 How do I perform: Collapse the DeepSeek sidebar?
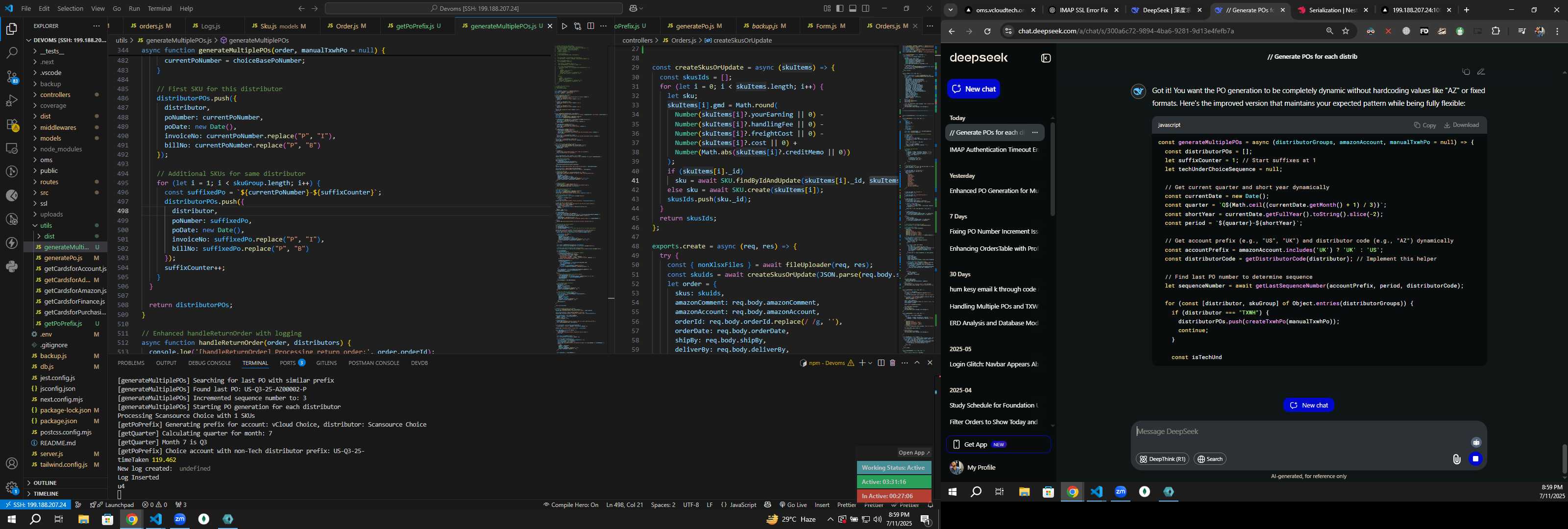(x=1046, y=58)
